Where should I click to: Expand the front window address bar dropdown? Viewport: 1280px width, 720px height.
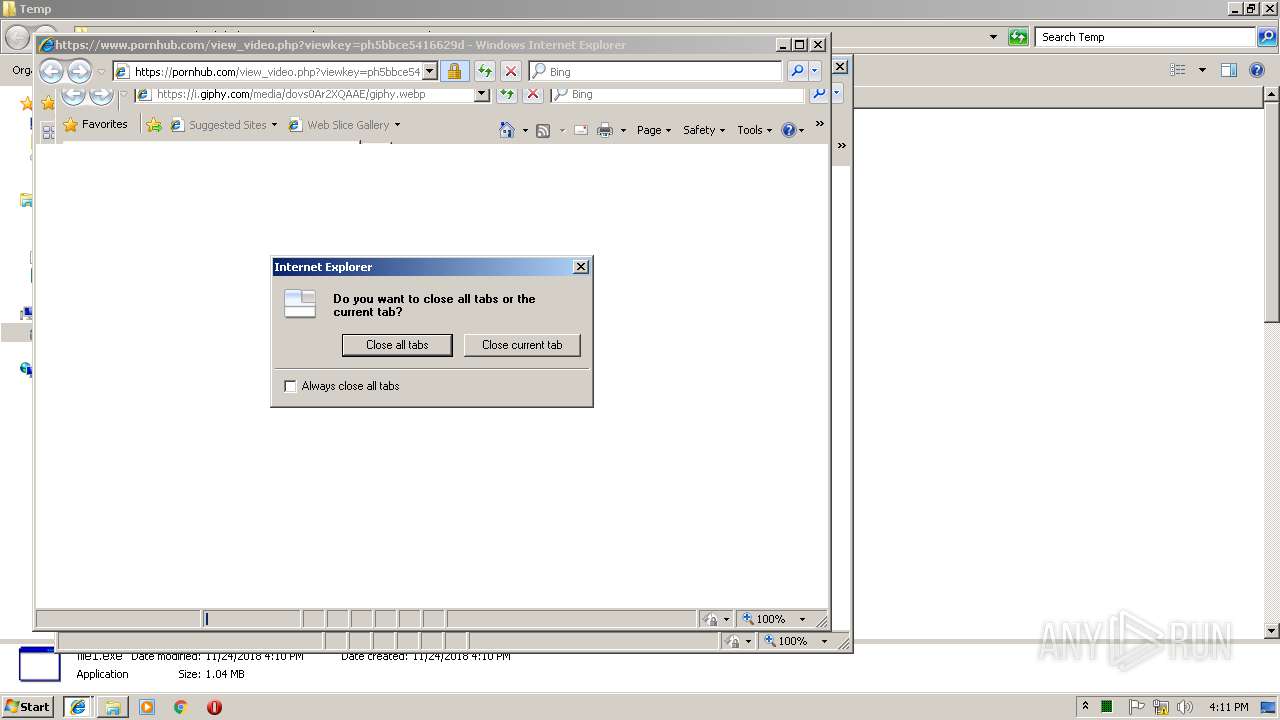[x=430, y=72]
